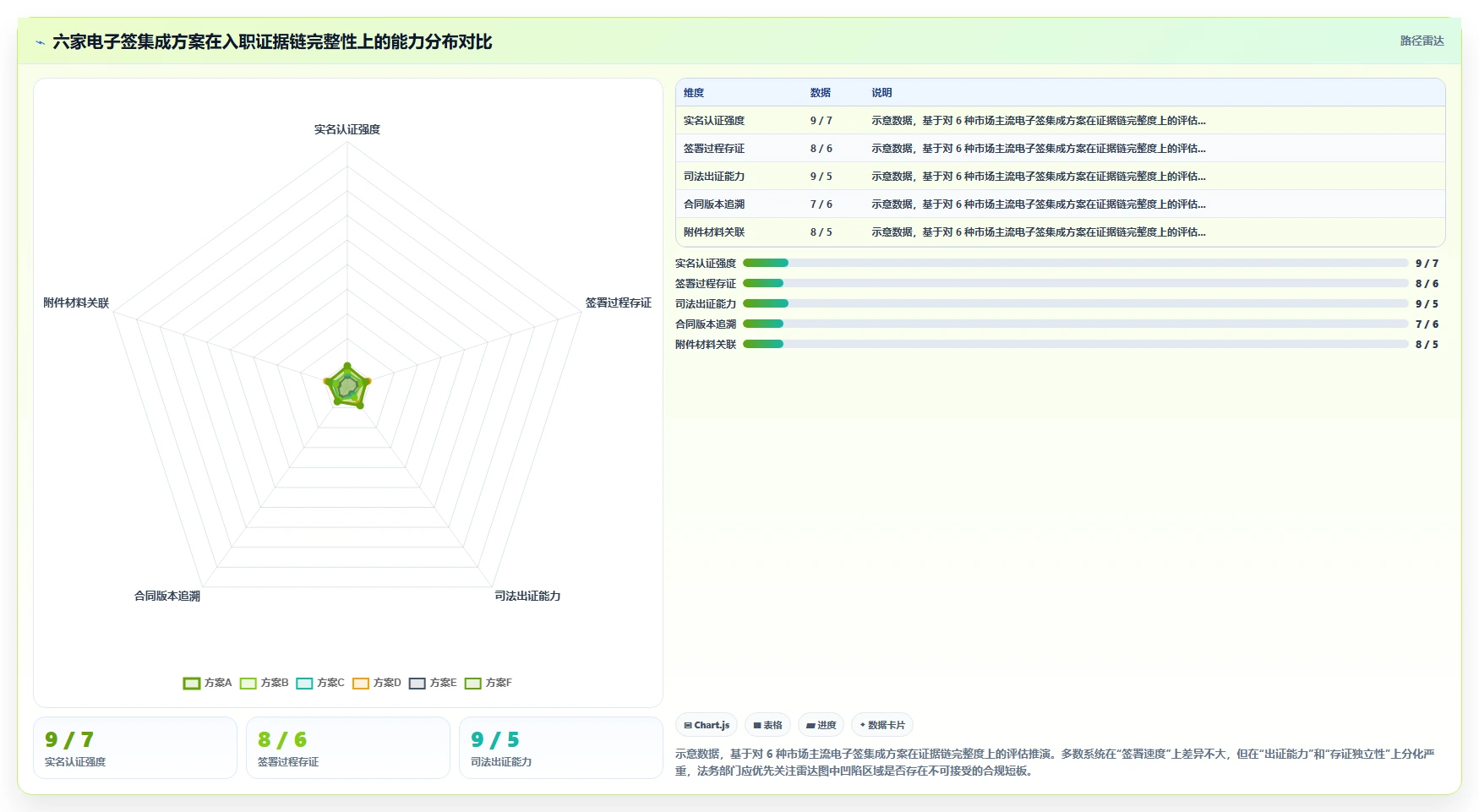Click the small icon before the dashboard title
The width and height of the screenshot is (1479, 812).
click(40, 42)
